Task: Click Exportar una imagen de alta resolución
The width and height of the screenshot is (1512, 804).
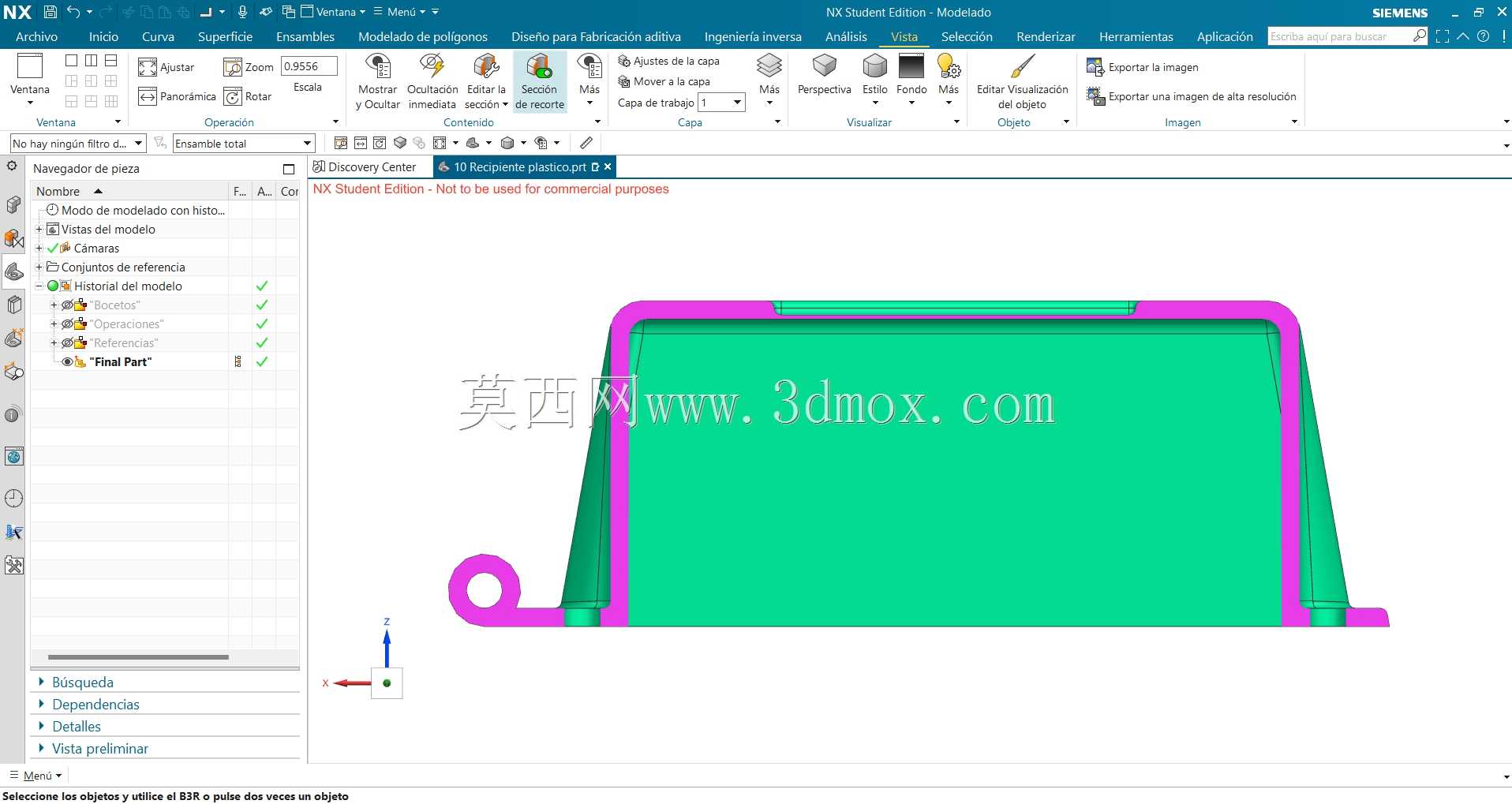Action: (1191, 96)
